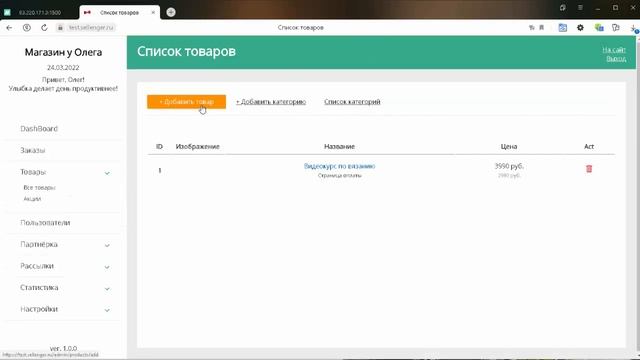Close the Список товаров tab
The width and height of the screenshot is (640, 360).
(153, 13)
